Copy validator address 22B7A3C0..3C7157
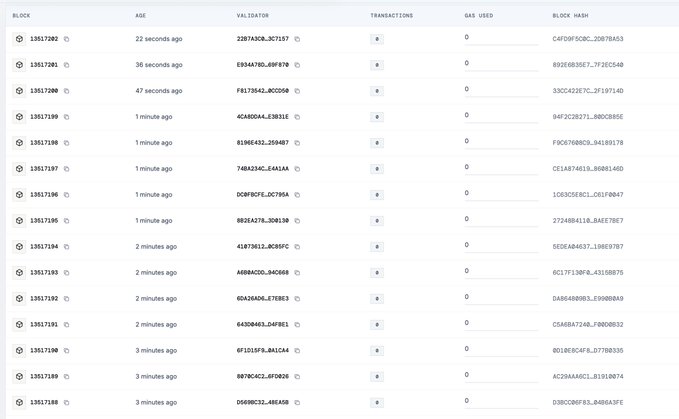Image resolution: width=679 pixels, height=419 pixels. coord(297,39)
